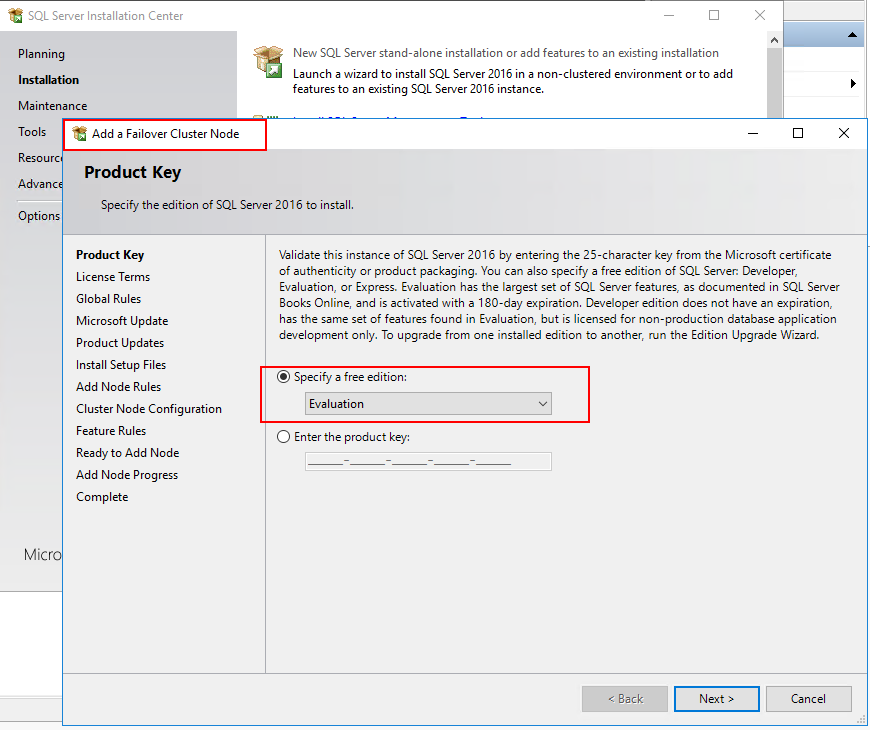Viewport: 870px width, 730px height.
Task: Click the License Terms wizard step
Action: click(113, 277)
